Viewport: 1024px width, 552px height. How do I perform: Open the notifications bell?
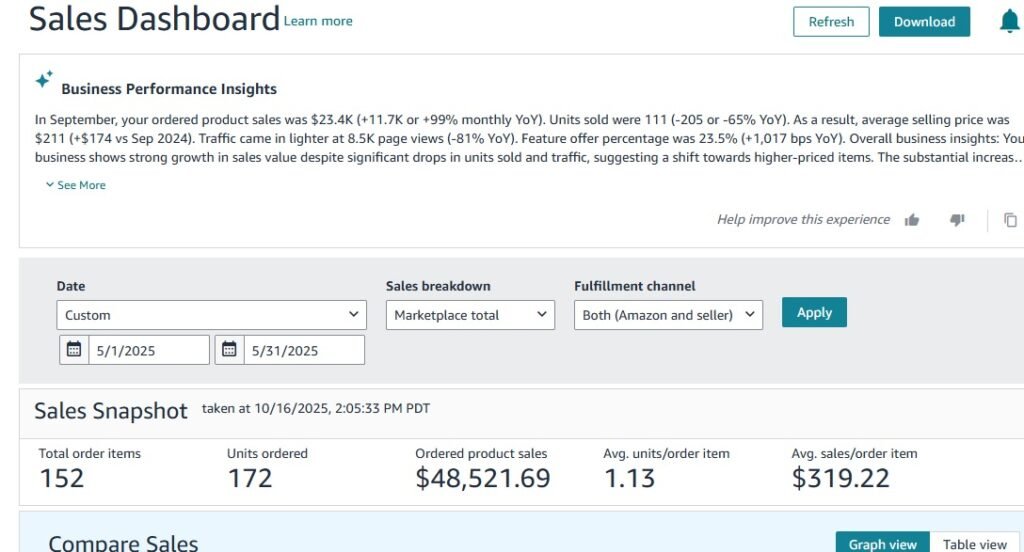1010,22
